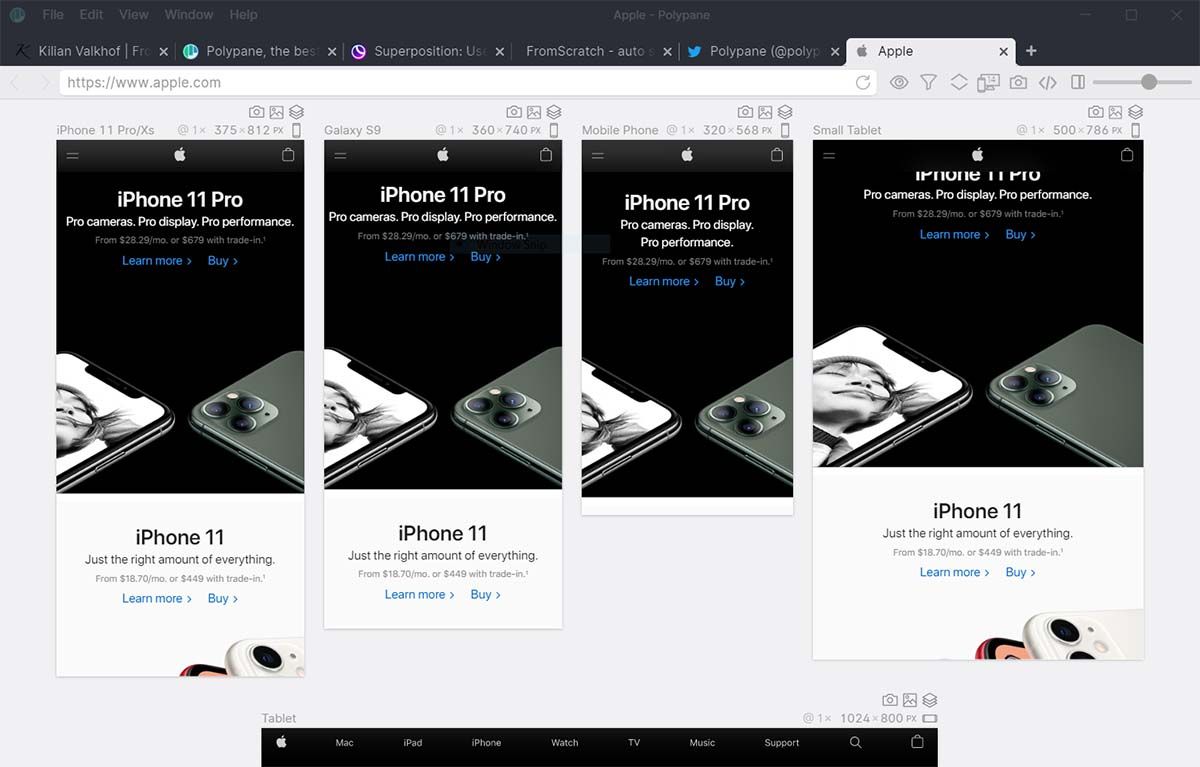Click shopping bag in Small Tablet pane
1200x767 pixels.
pos(1127,154)
